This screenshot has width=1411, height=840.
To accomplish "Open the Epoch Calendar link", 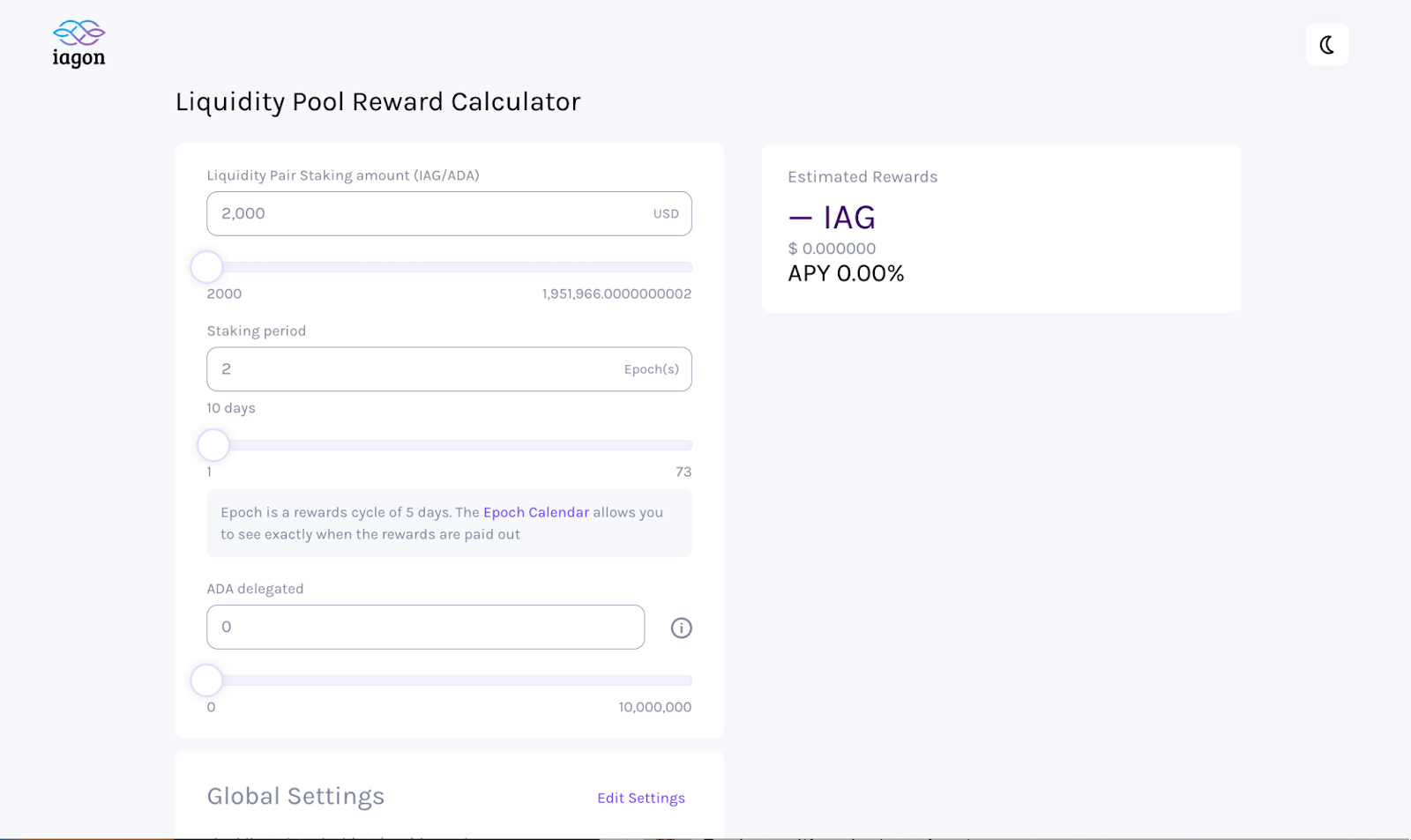I will click(x=536, y=512).
